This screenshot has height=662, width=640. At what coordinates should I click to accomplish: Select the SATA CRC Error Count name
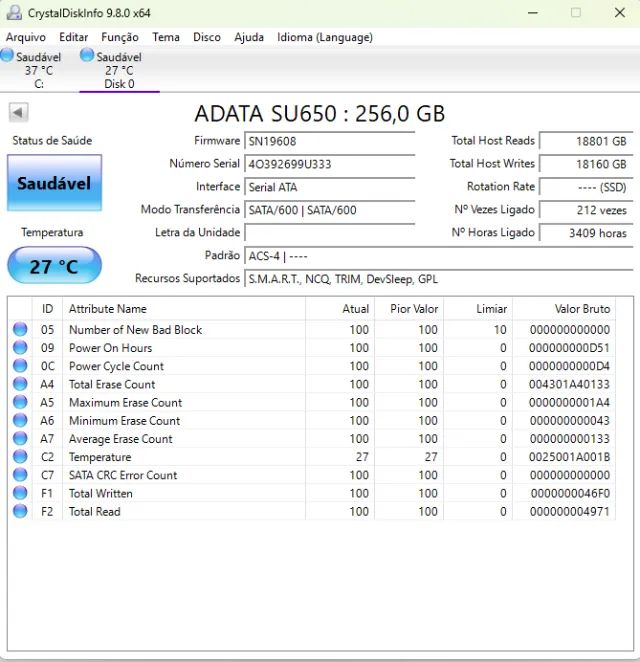click(x=123, y=475)
